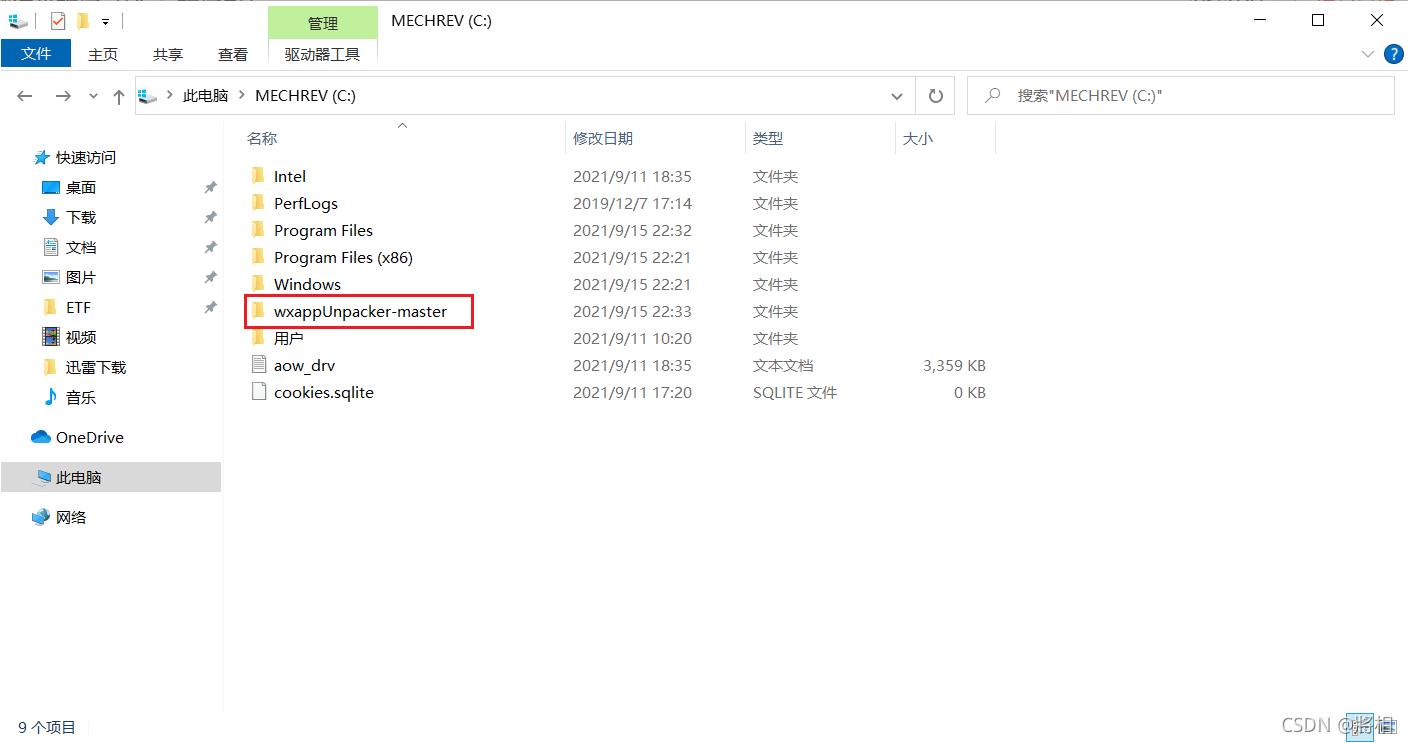This screenshot has height=743, width=1408.
Task: Open the help question mark icon
Action: (x=1394, y=54)
